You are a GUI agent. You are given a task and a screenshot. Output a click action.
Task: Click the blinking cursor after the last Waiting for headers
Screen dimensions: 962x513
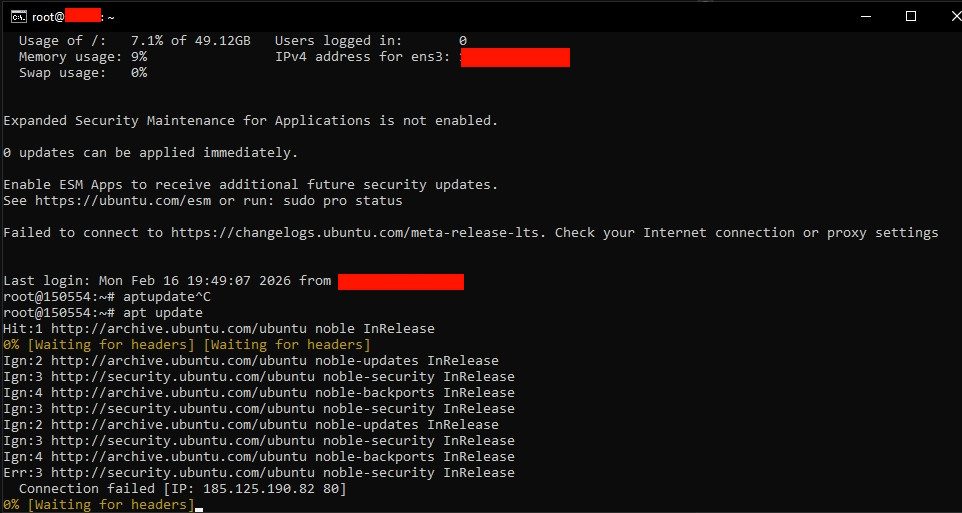(x=199, y=506)
